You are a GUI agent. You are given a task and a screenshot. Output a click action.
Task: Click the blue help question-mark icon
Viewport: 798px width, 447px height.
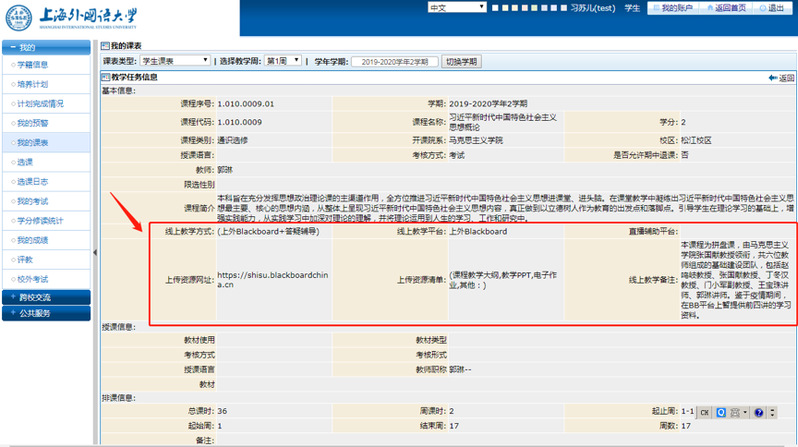[758, 412]
